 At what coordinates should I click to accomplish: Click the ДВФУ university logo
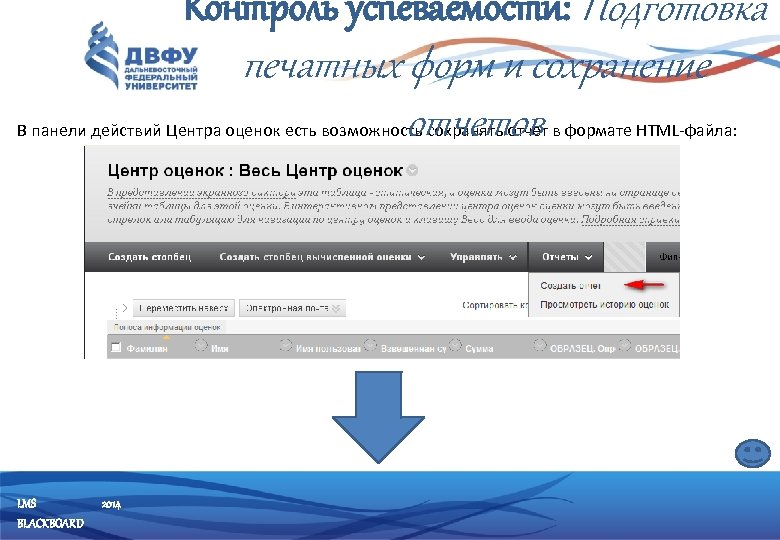[x=142, y=56]
